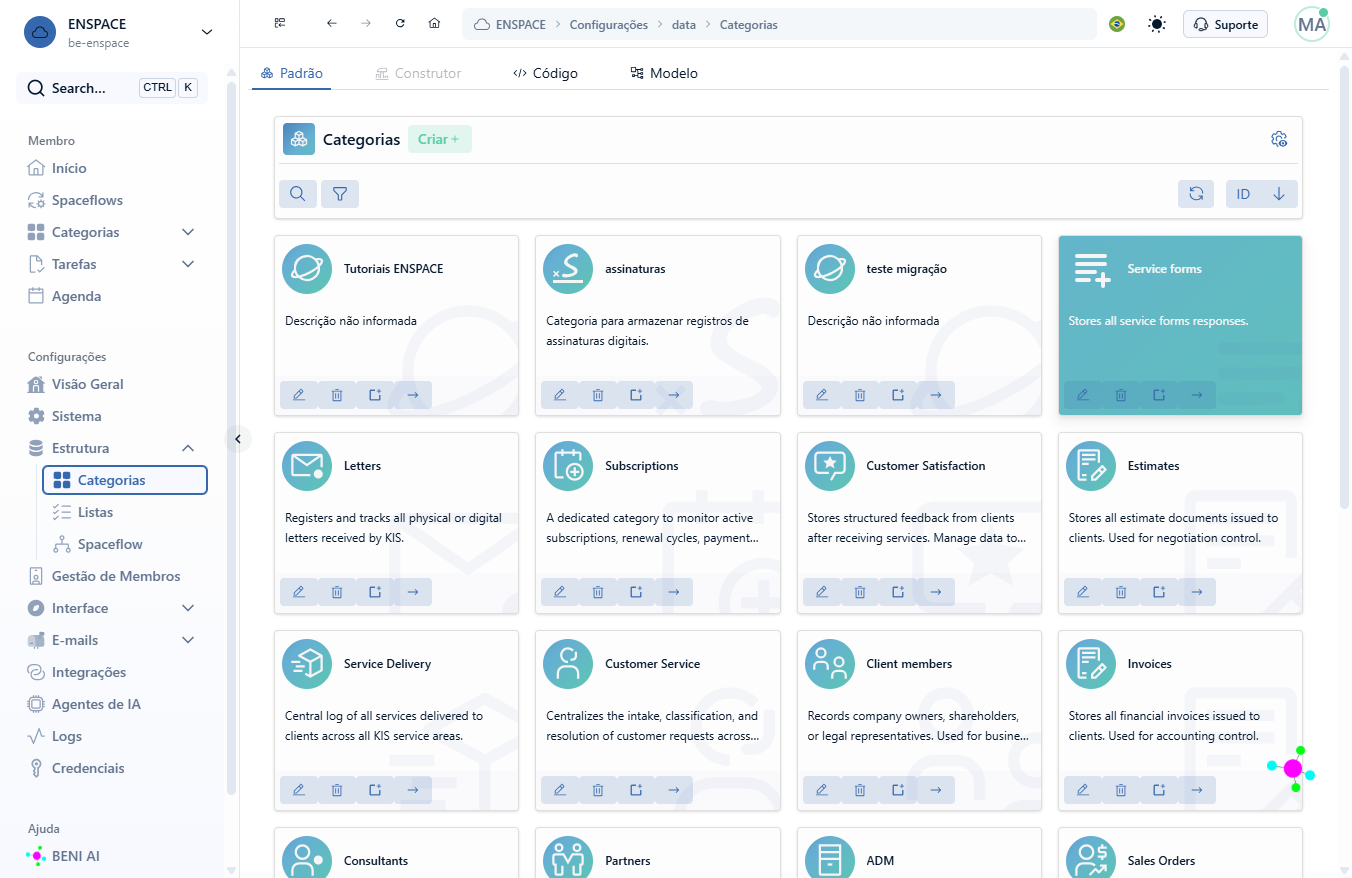
Task: Delete the Letters category
Action: tap(337, 592)
